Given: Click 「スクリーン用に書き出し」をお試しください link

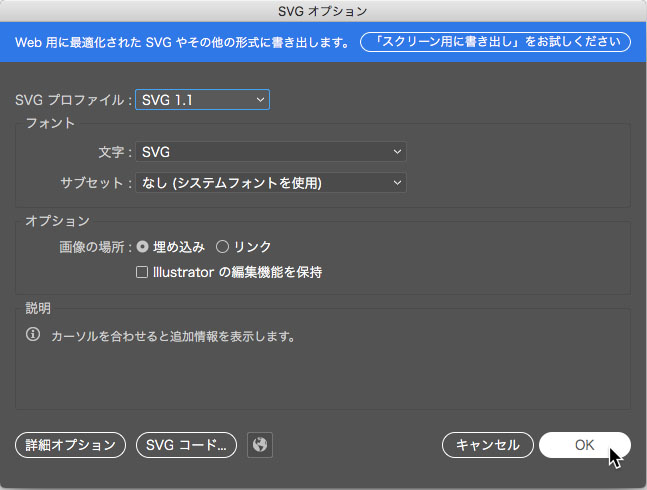Looking at the screenshot, I should [x=496, y=42].
